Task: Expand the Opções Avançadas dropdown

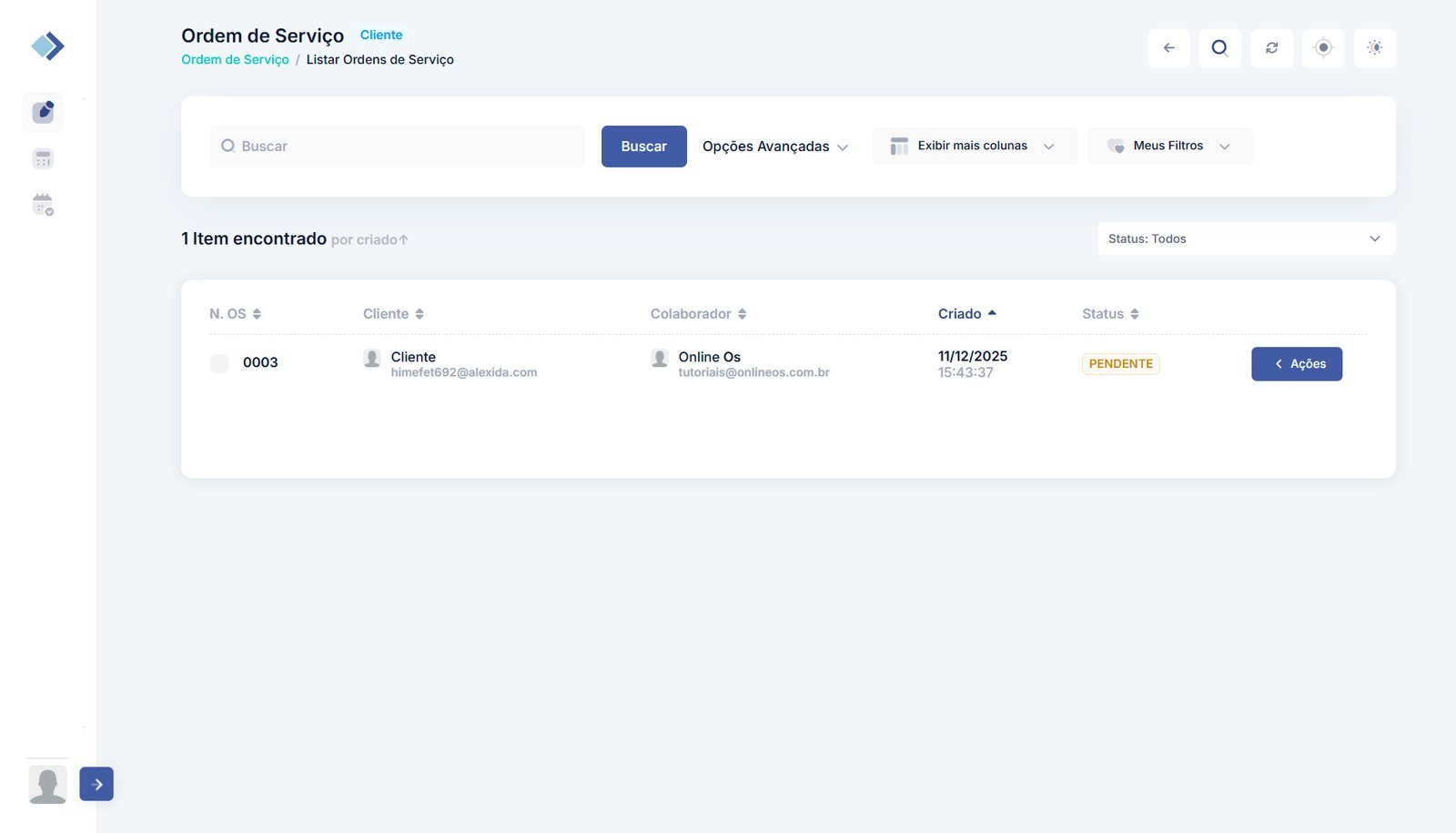Action: [x=774, y=147]
